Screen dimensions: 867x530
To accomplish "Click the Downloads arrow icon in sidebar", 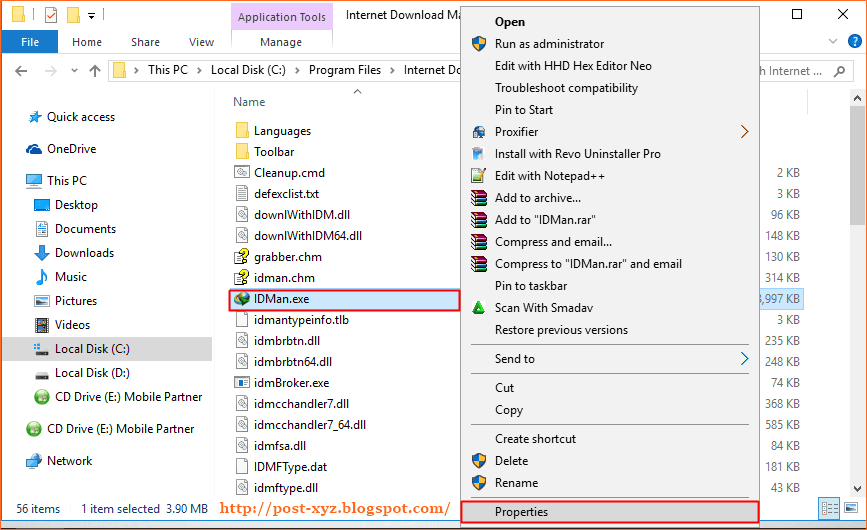I will coord(41,253).
